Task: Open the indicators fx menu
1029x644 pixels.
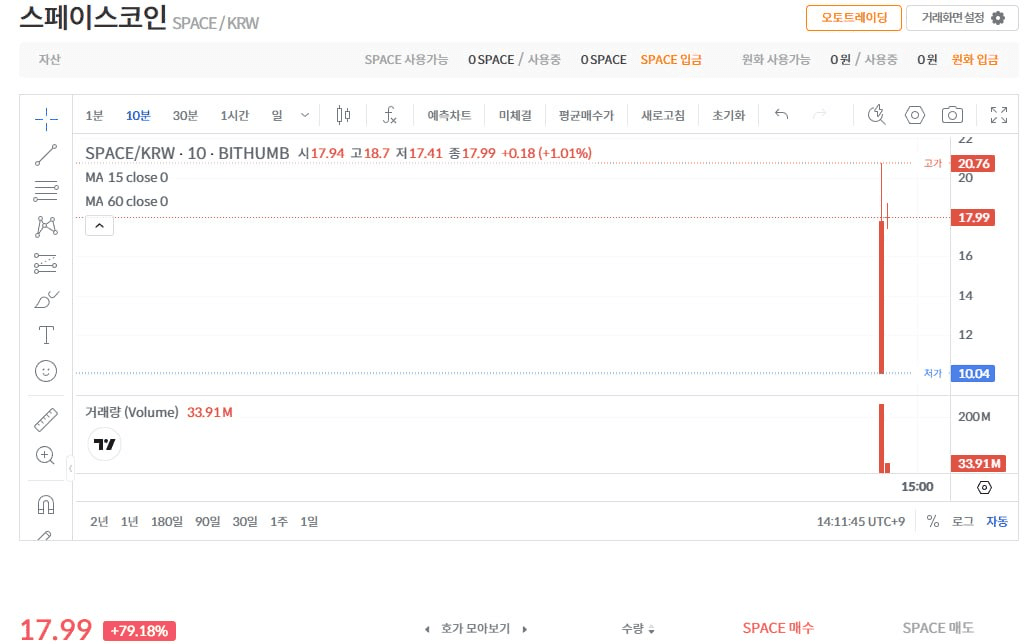Action: point(390,115)
